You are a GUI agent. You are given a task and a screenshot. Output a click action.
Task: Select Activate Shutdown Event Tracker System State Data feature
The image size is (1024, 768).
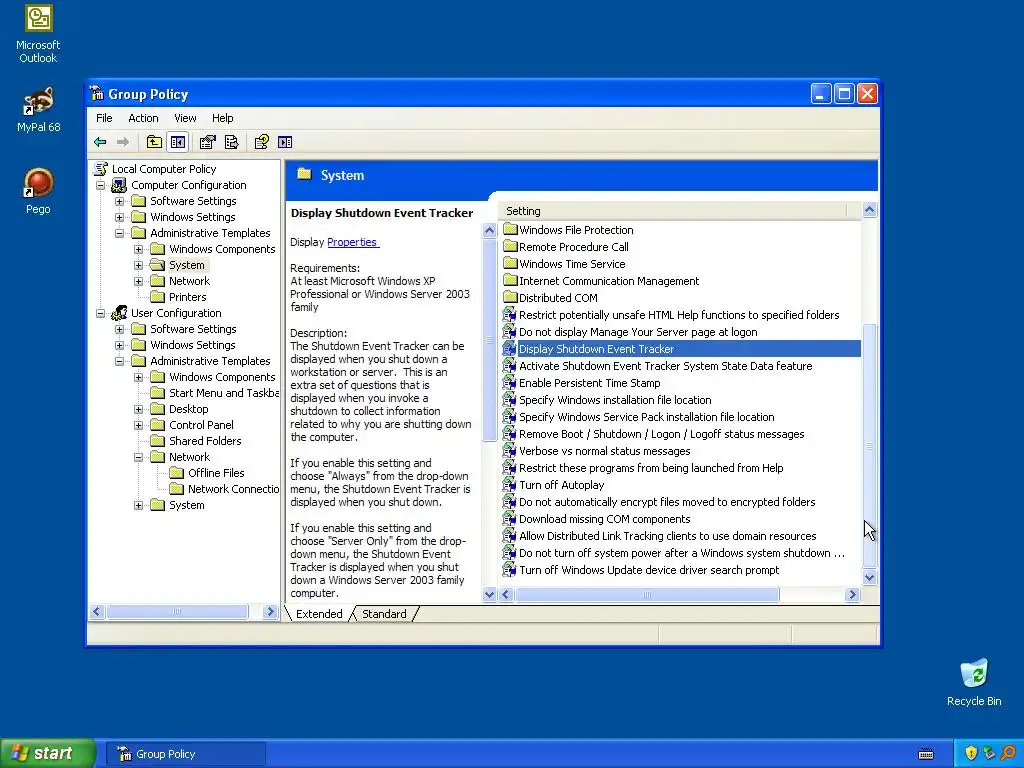tap(665, 366)
